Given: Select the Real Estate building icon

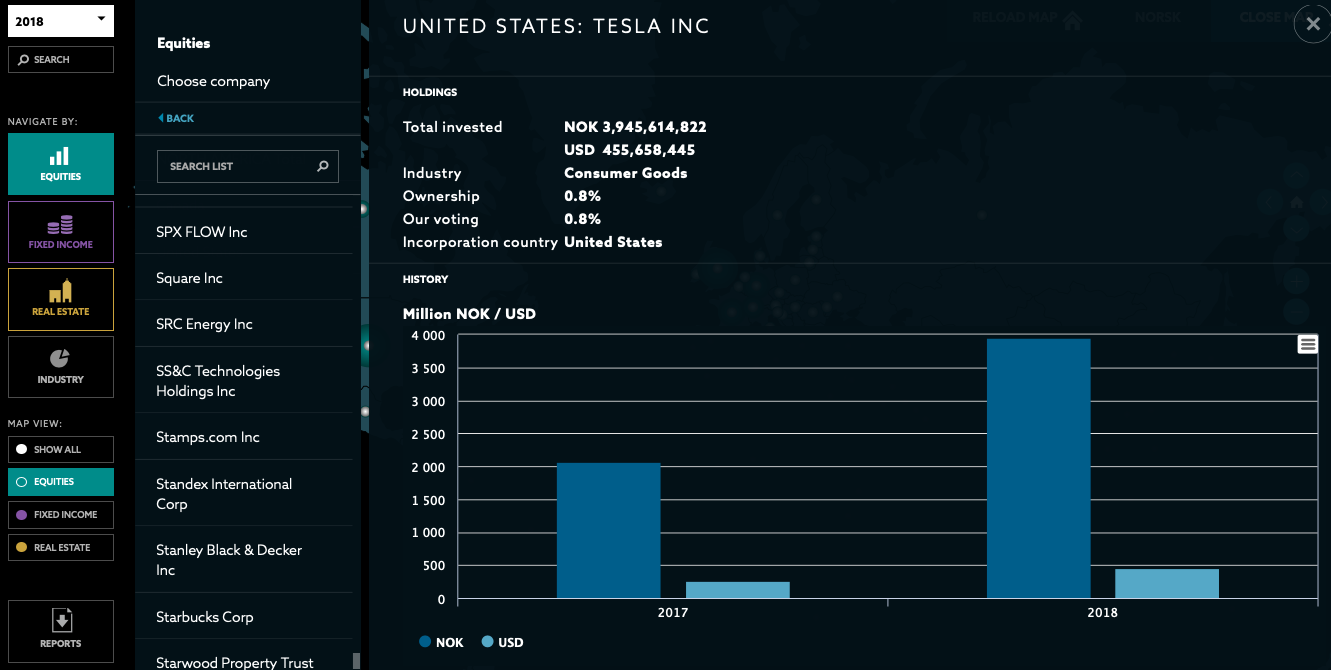Looking at the screenshot, I should tap(60, 292).
